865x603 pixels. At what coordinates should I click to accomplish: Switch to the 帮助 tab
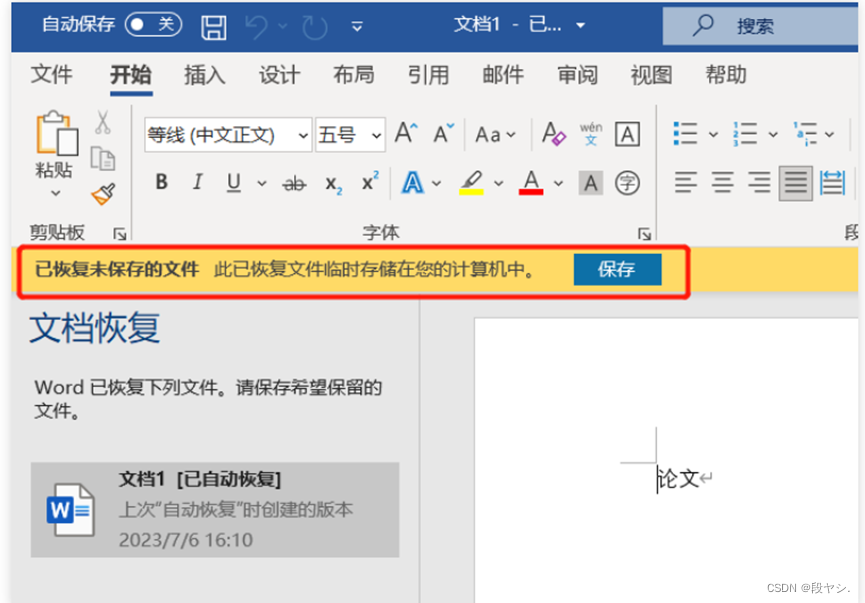(x=726, y=74)
